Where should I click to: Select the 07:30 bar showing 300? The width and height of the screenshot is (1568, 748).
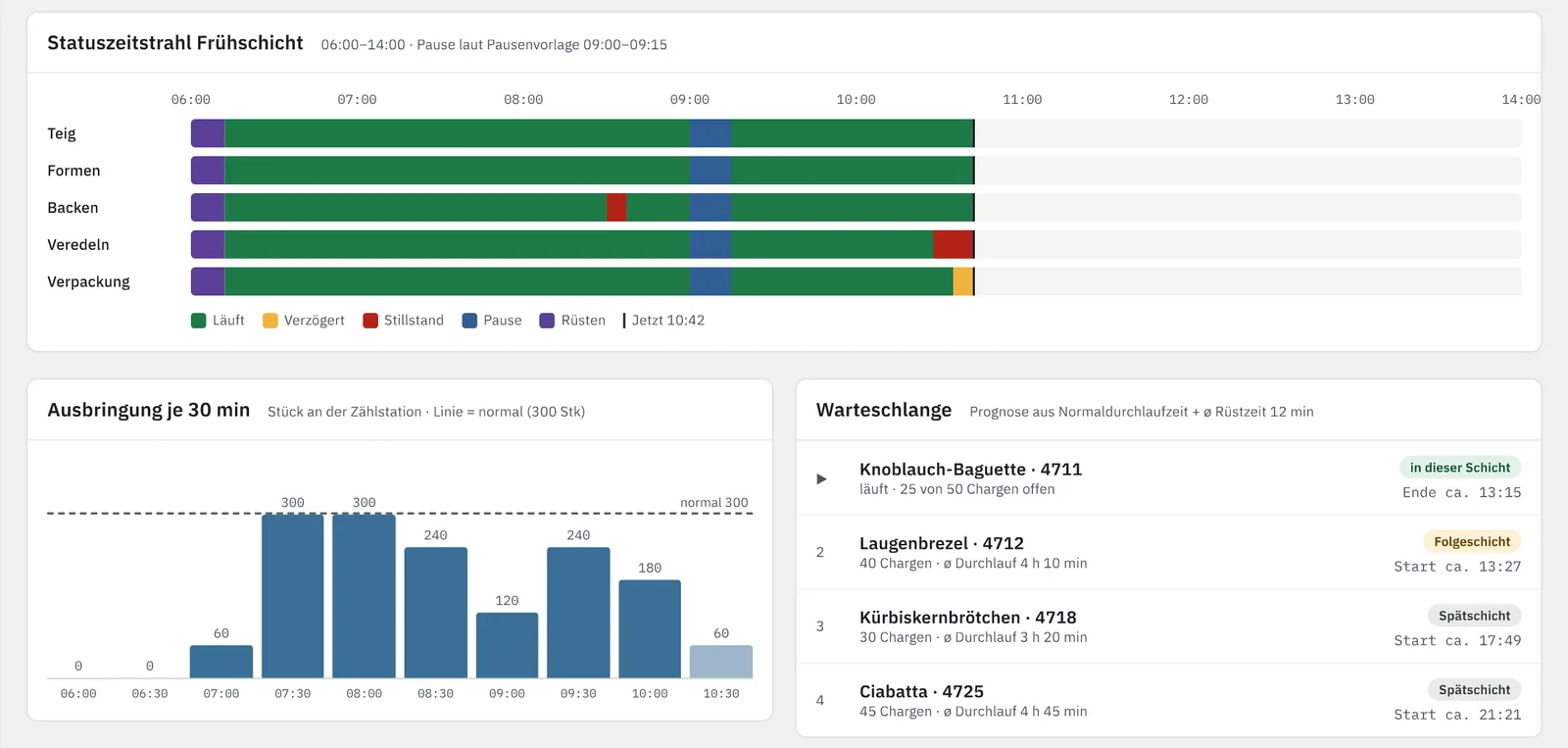(x=292, y=595)
